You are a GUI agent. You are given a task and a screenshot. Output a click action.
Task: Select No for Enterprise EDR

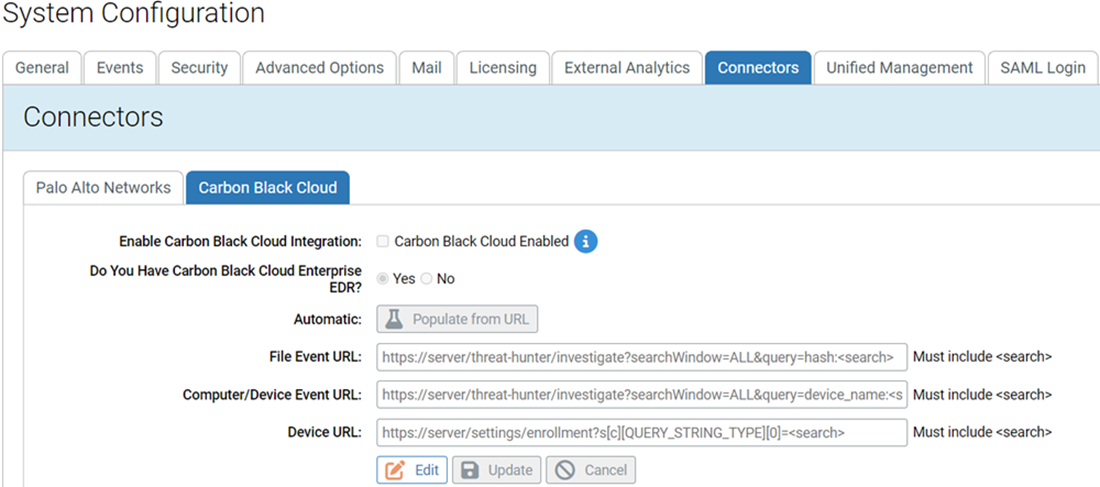pyautogui.click(x=427, y=279)
